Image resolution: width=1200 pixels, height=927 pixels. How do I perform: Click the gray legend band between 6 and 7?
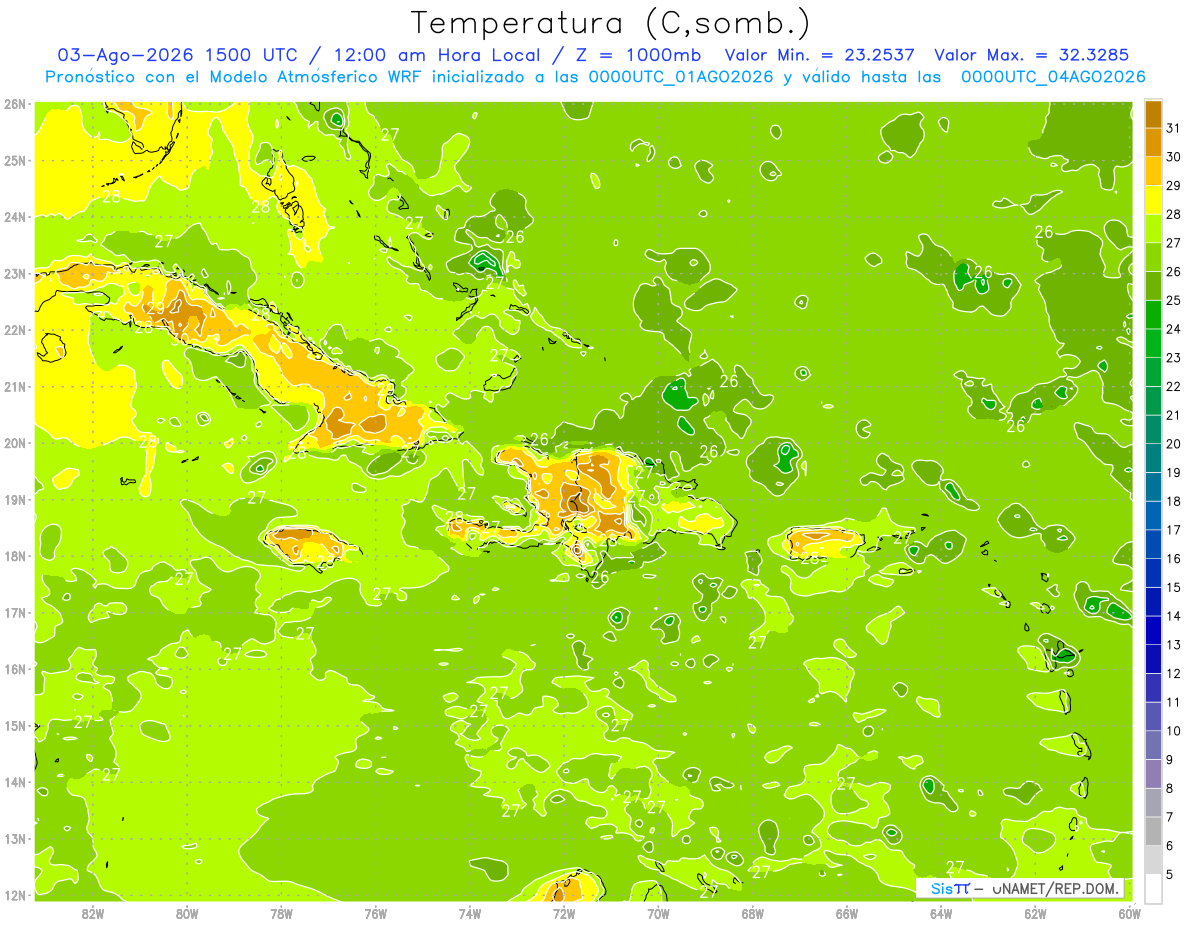coord(1153,830)
